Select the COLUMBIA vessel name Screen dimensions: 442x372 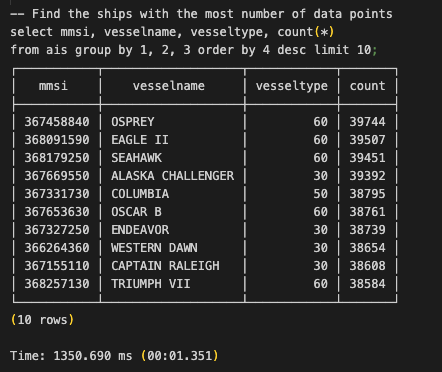point(140,194)
